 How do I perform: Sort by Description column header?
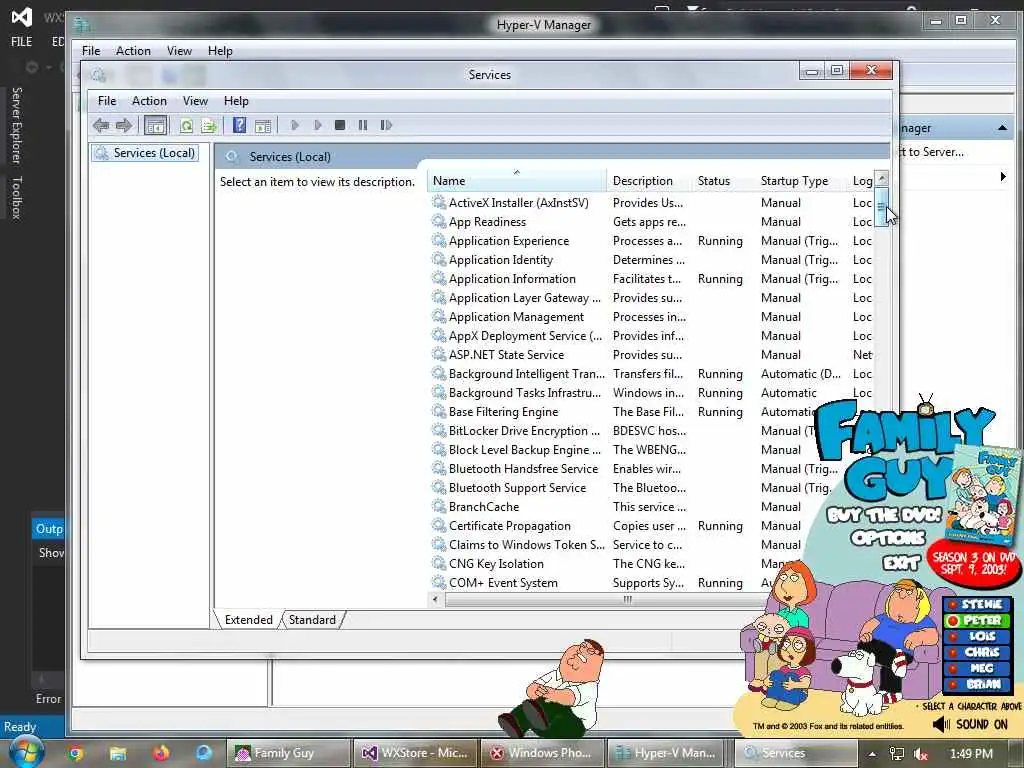[x=649, y=181]
